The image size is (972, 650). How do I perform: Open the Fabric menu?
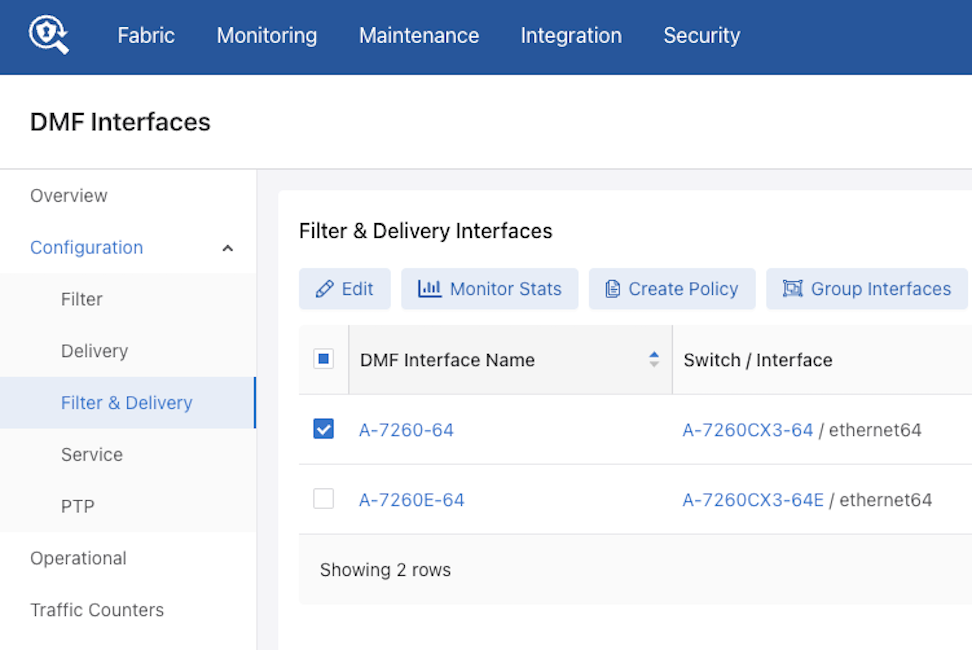pyautogui.click(x=146, y=36)
